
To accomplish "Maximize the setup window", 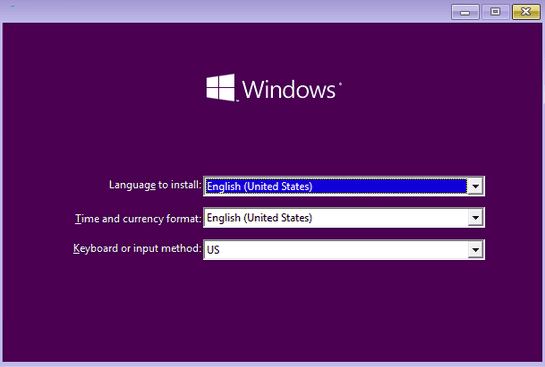I will pyautogui.click(x=495, y=12).
